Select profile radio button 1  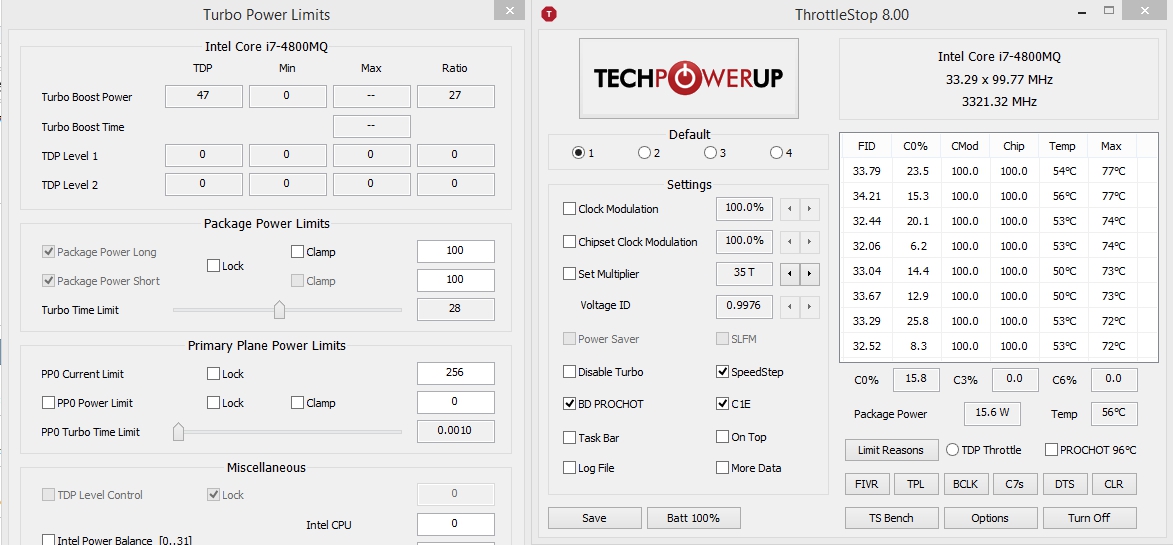578,153
